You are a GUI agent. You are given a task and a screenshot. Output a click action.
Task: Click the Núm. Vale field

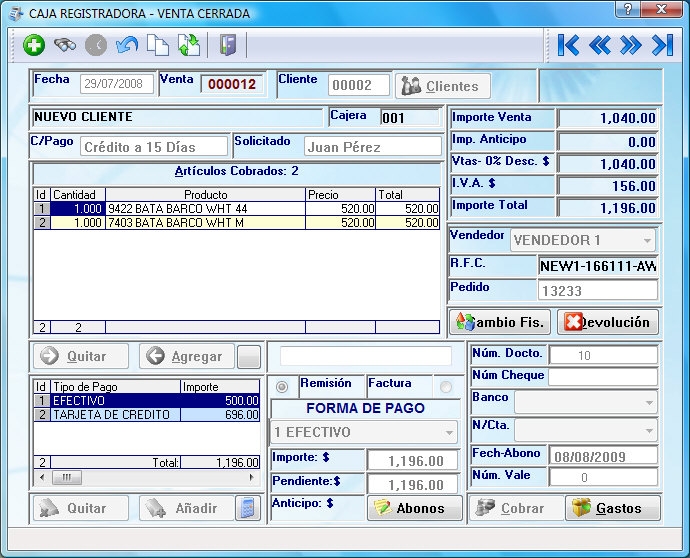coord(603,477)
